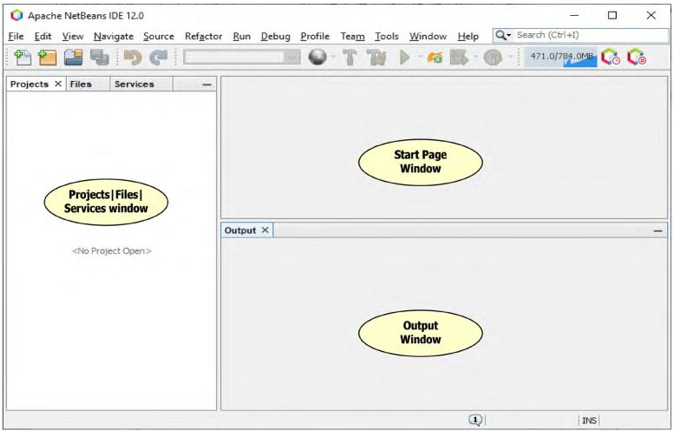Image resolution: width=680 pixels, height=437 pixels.
Task: Close the Projects tab
Action: tap(58, 84)
